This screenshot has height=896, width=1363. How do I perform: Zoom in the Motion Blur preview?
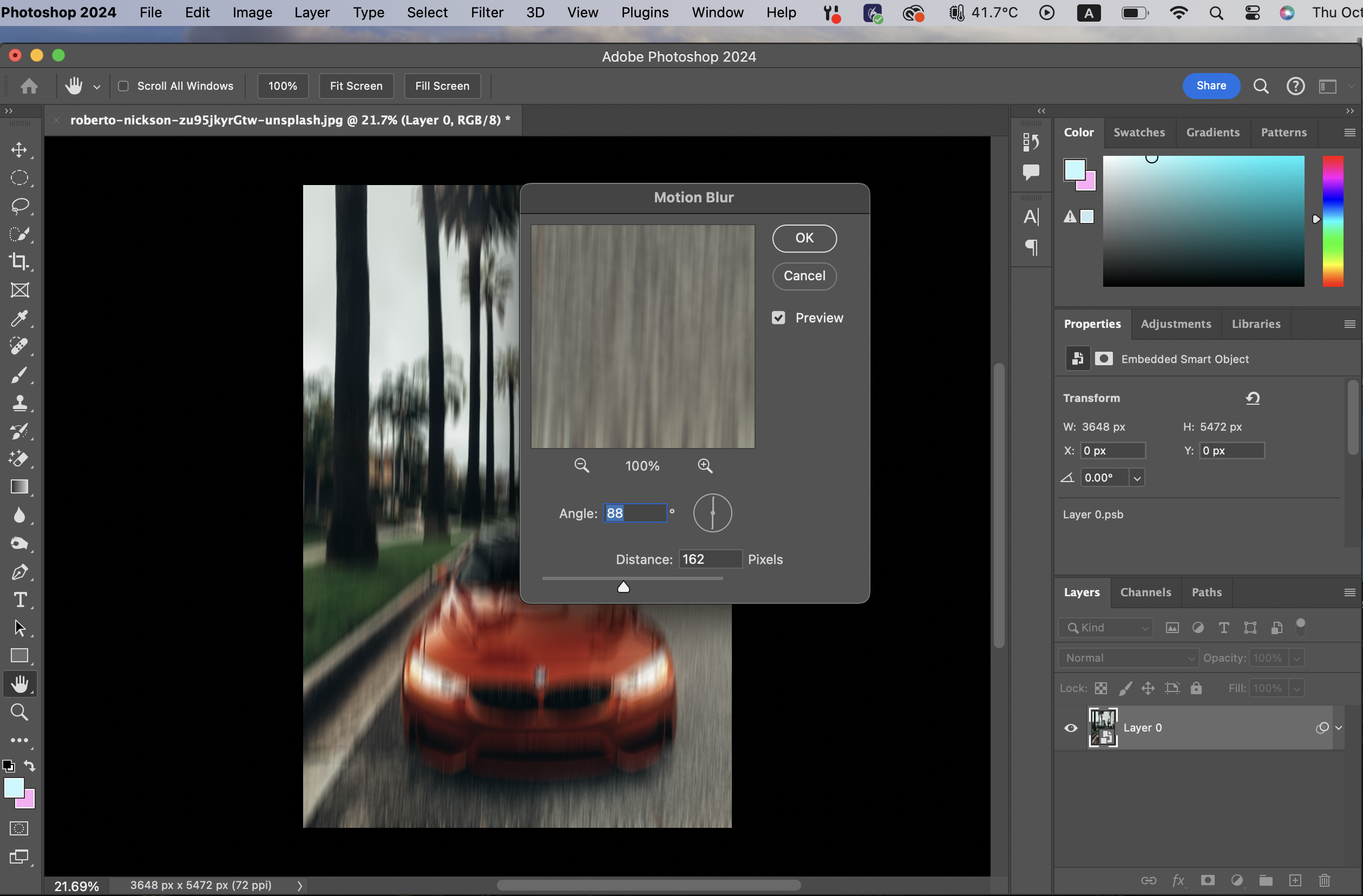[705, 465]
